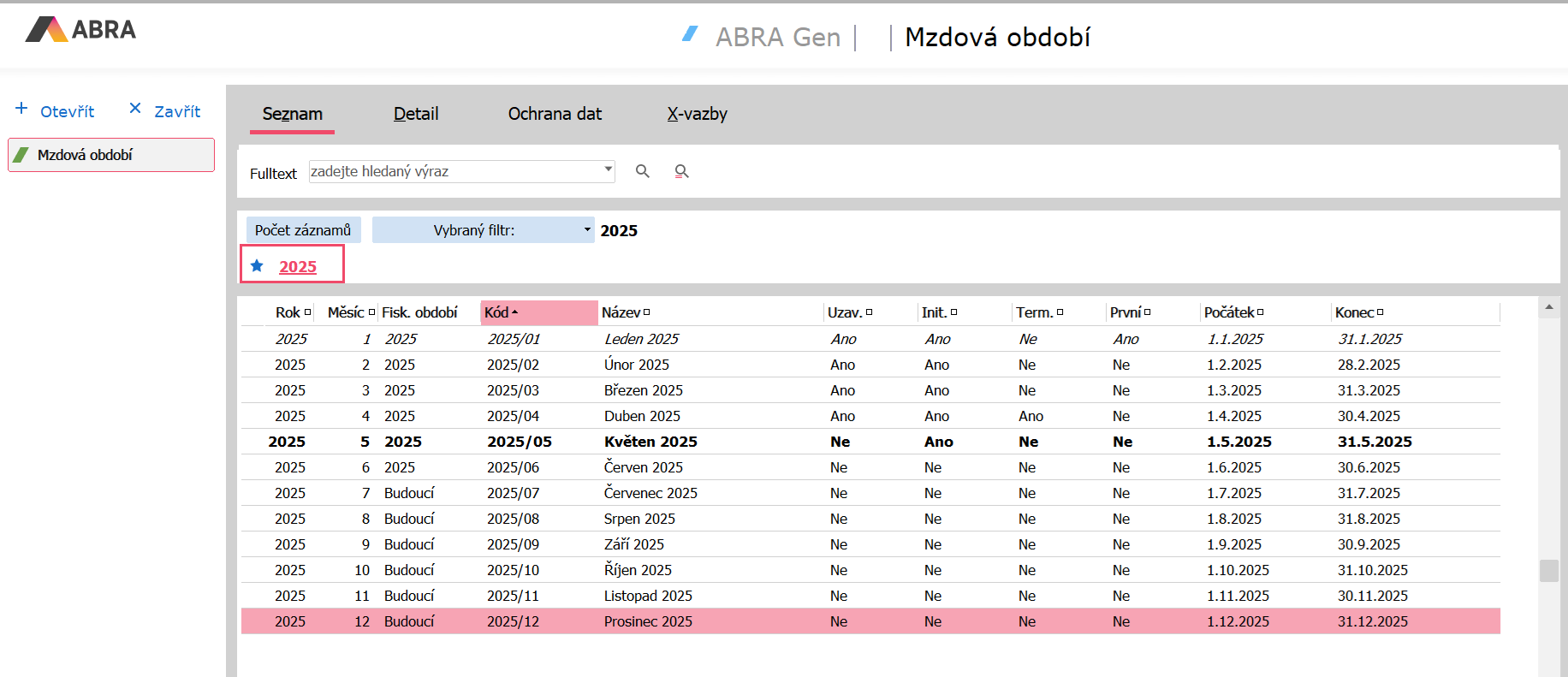The width and height of the screenshot is (1568, 677).
Task: Expand the Vybraný filtr dropdown
Action: pyautogui.click(x=587, y=229)
